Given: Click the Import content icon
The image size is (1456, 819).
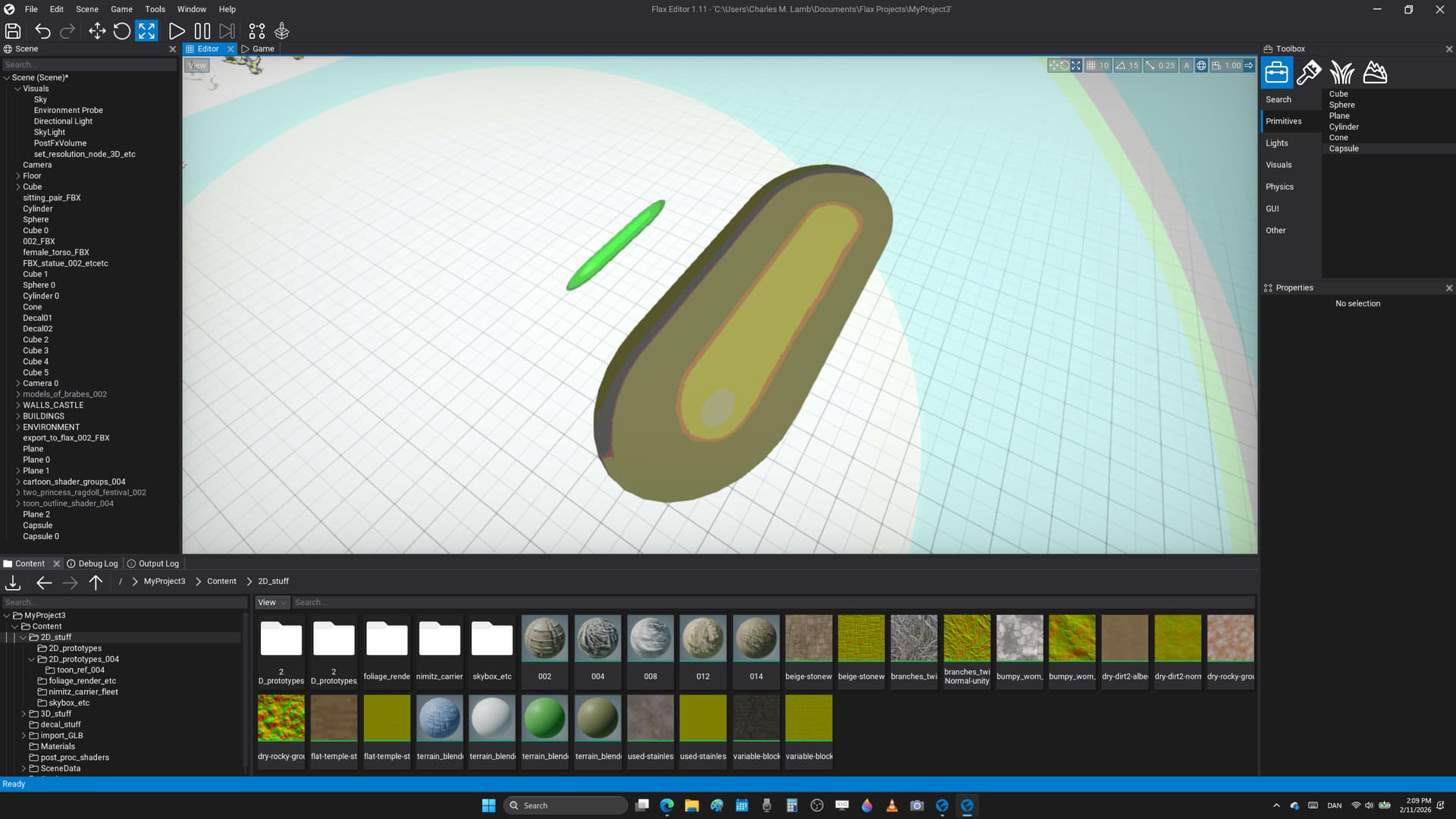Looking at the screenshot, I should click(13, 582).
